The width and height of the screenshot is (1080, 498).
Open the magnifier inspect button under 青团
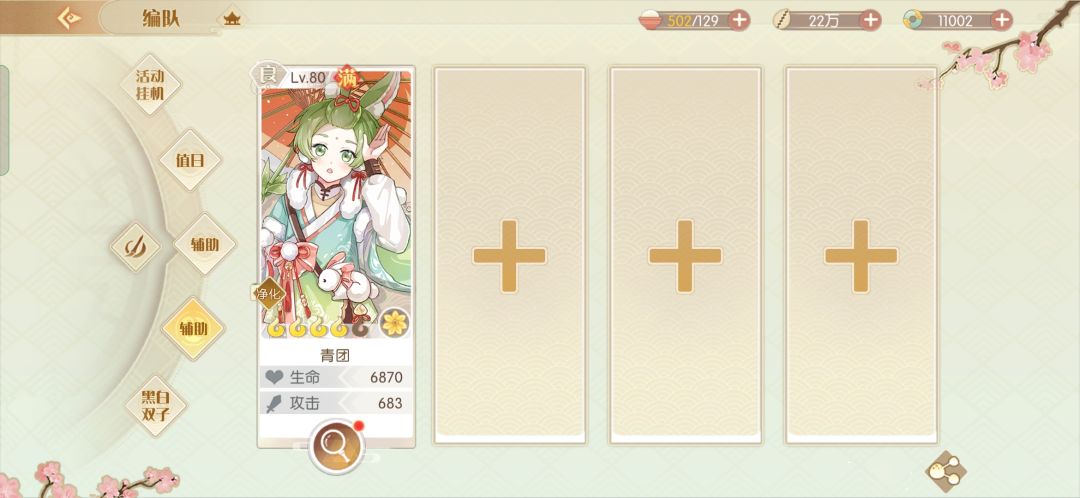tap(336, 445)
